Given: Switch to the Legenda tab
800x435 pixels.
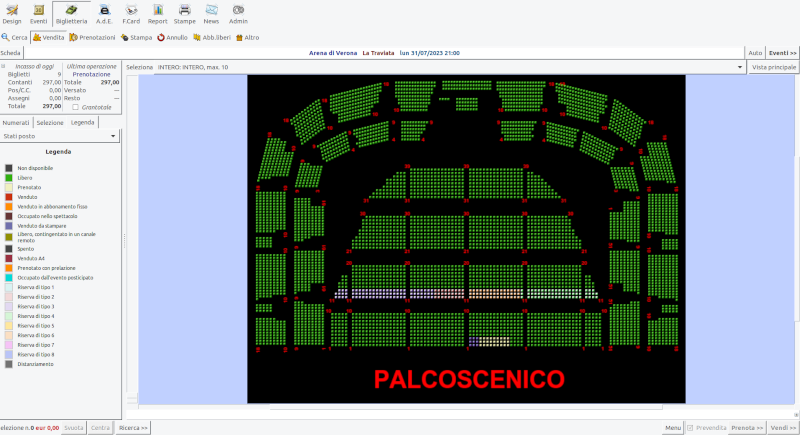Looking at the screenshot, I should (x=83, y=122).
